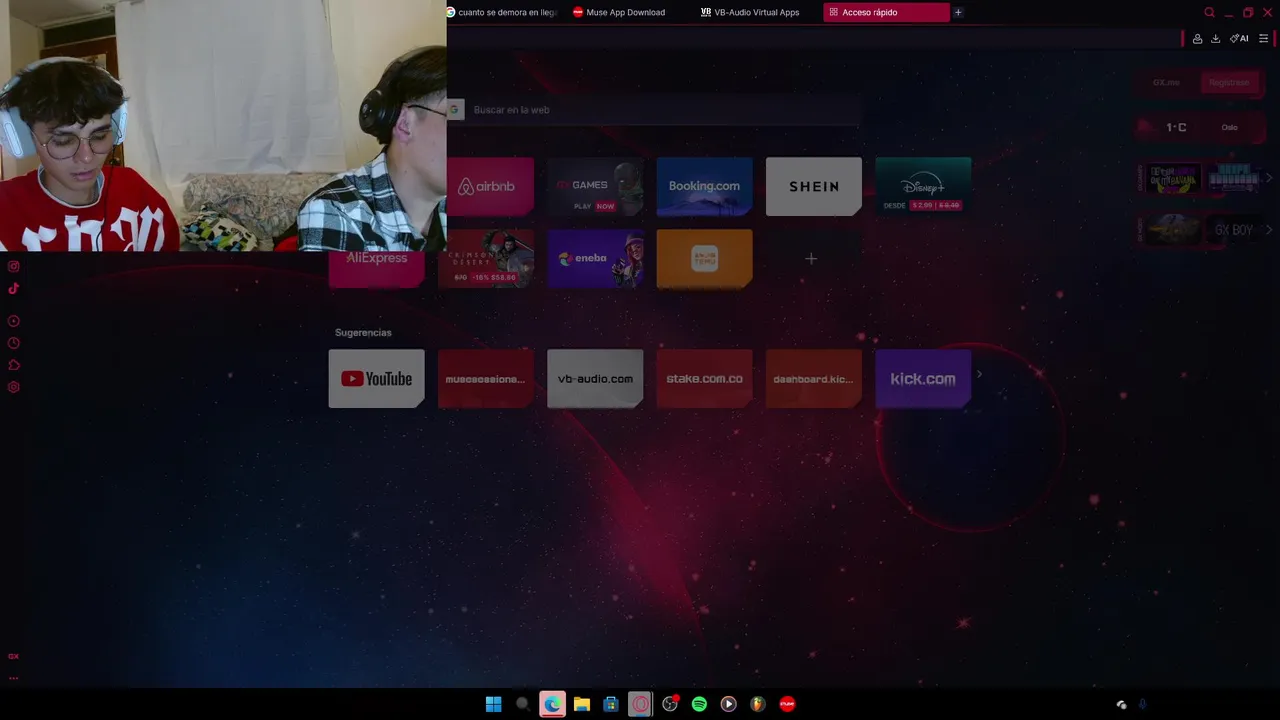Open Instagram from the Opera sidebar
Viewport: 1280px width, 720px height.
coord(14,266)
